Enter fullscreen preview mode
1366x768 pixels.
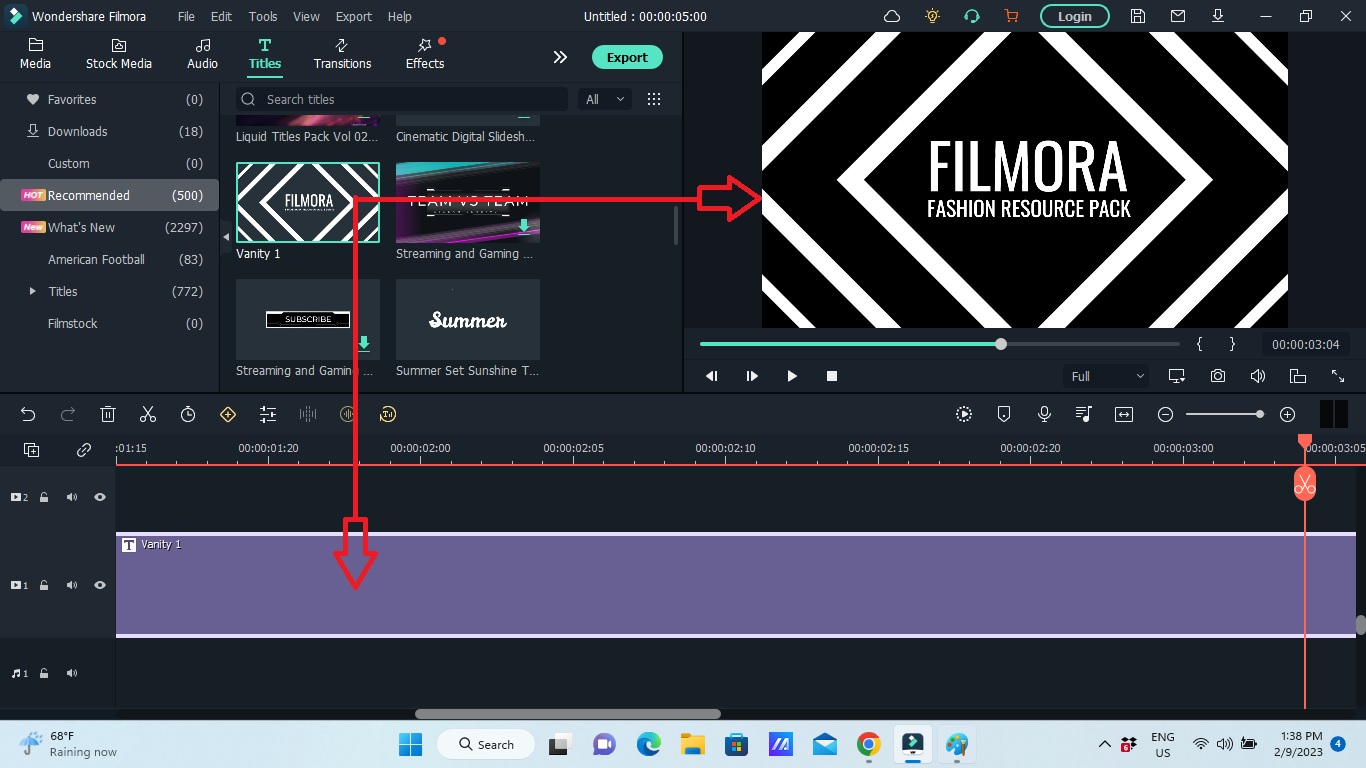(1338, 376)
